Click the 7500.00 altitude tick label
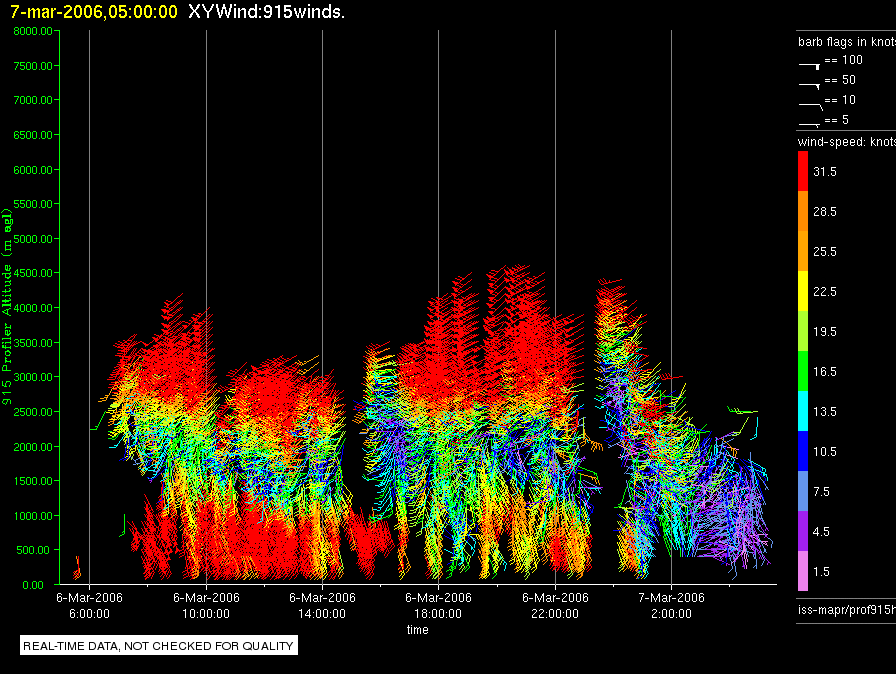 pos(33,66)
